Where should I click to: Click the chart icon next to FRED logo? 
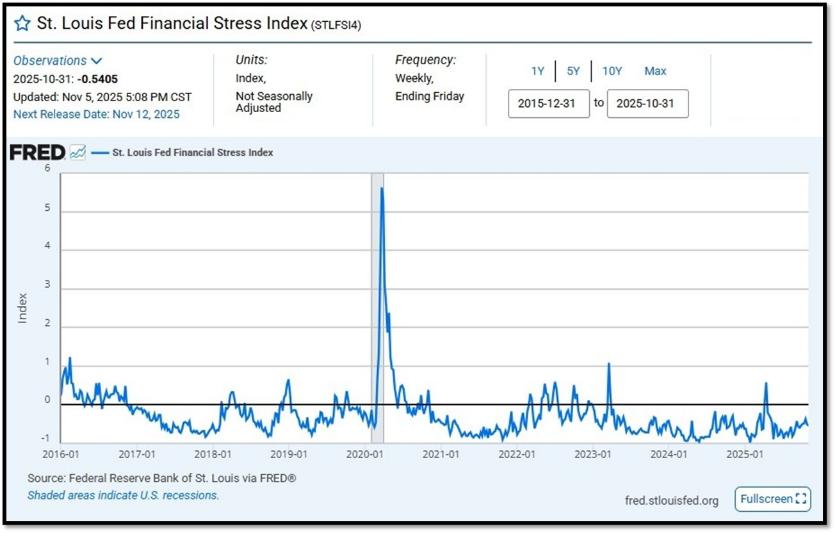pyautogui.click(x=78, y=152)
